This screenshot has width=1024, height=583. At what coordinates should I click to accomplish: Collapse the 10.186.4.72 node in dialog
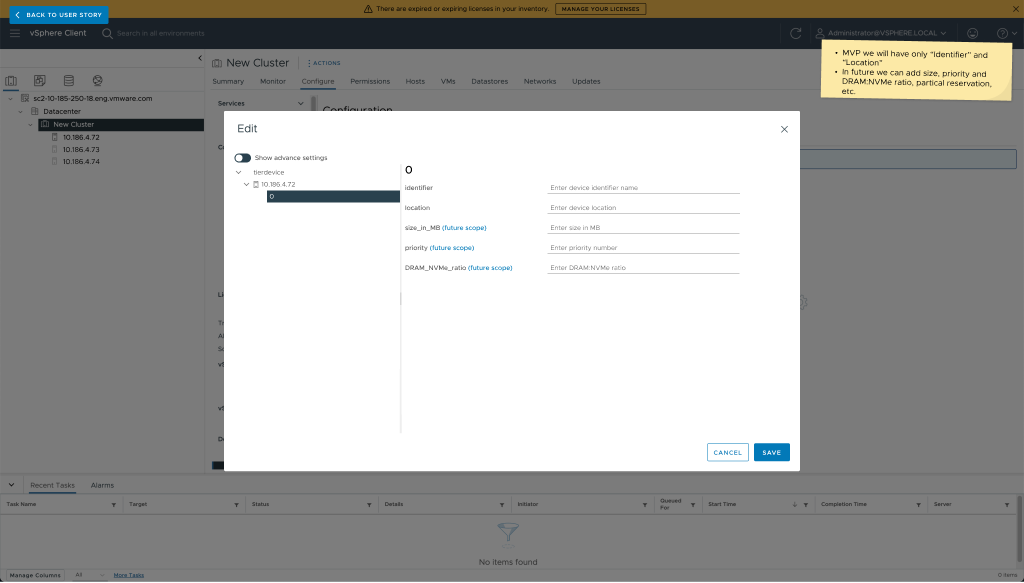point(247,185)
